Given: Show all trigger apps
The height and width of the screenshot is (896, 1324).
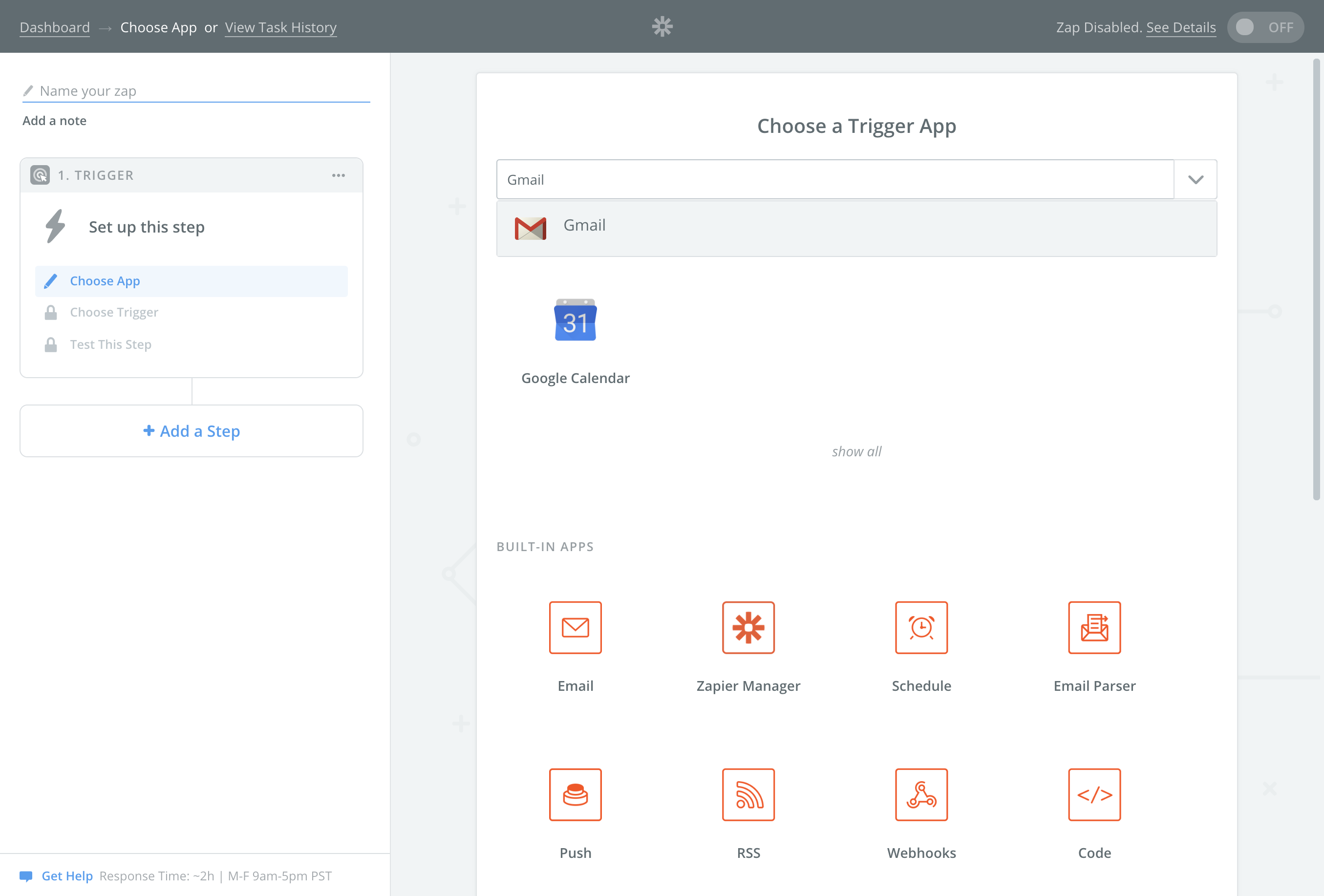Looking at the screenshot, I should (857, 451).
